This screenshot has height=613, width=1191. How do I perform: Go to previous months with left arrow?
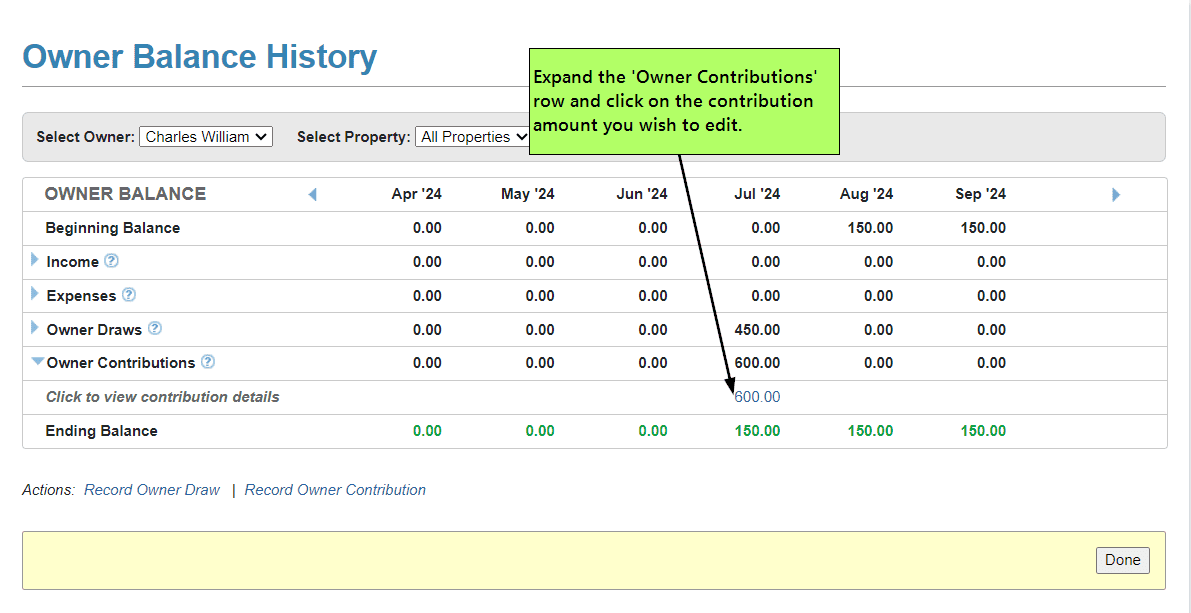tap(312, 195)
